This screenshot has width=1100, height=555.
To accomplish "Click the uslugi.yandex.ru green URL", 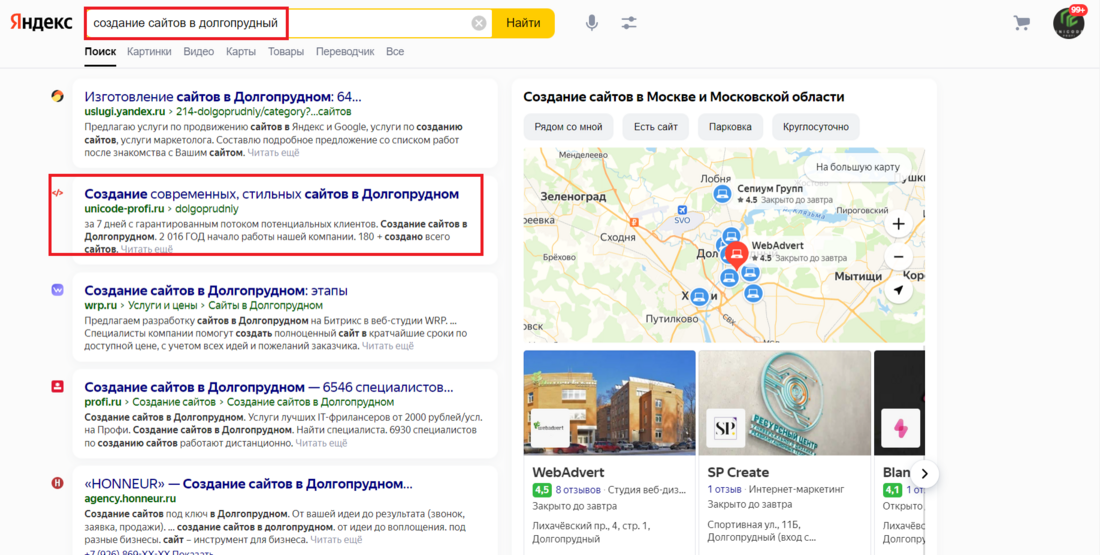I will tap(124, 112).
